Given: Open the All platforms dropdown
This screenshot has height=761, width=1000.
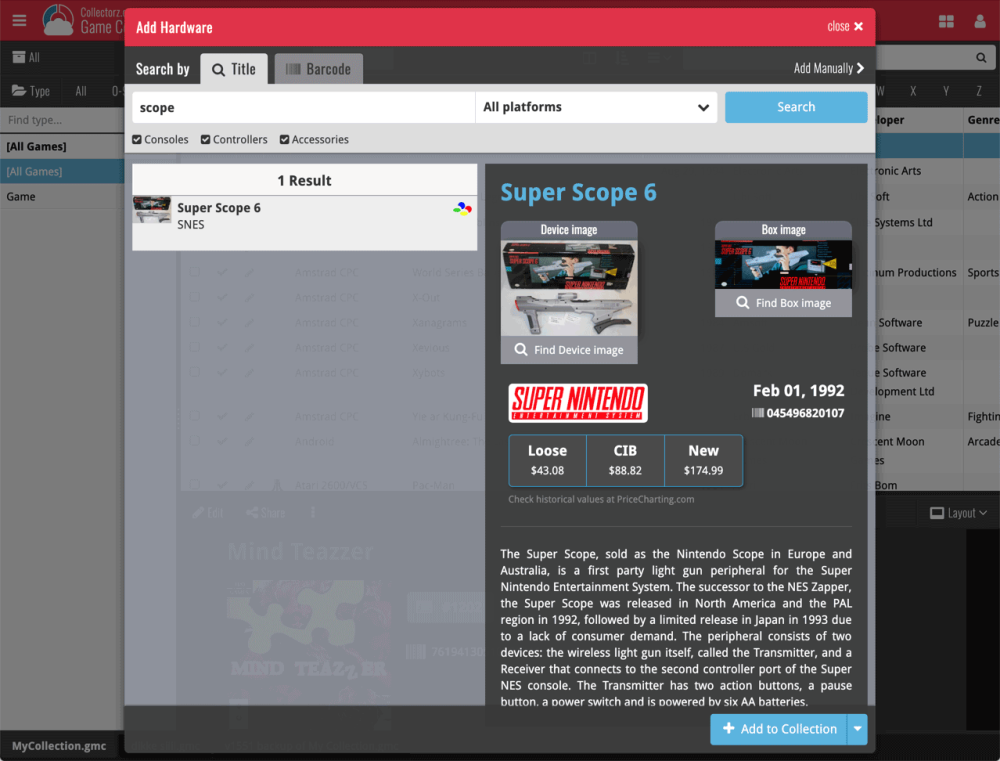Looking at the screenshot, I should (596, 106).
